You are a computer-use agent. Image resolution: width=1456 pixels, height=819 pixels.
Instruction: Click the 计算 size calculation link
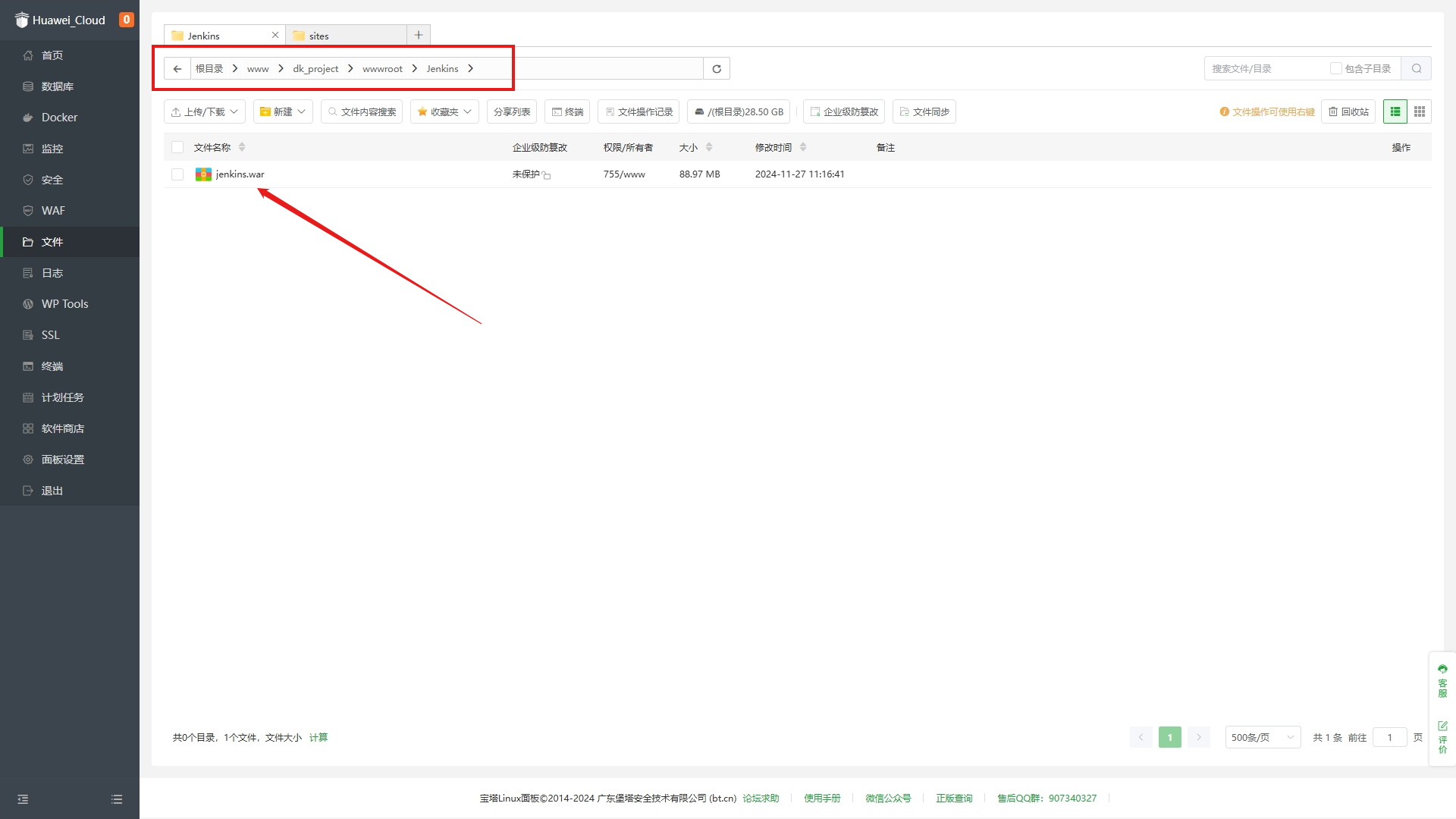[318, 737]
